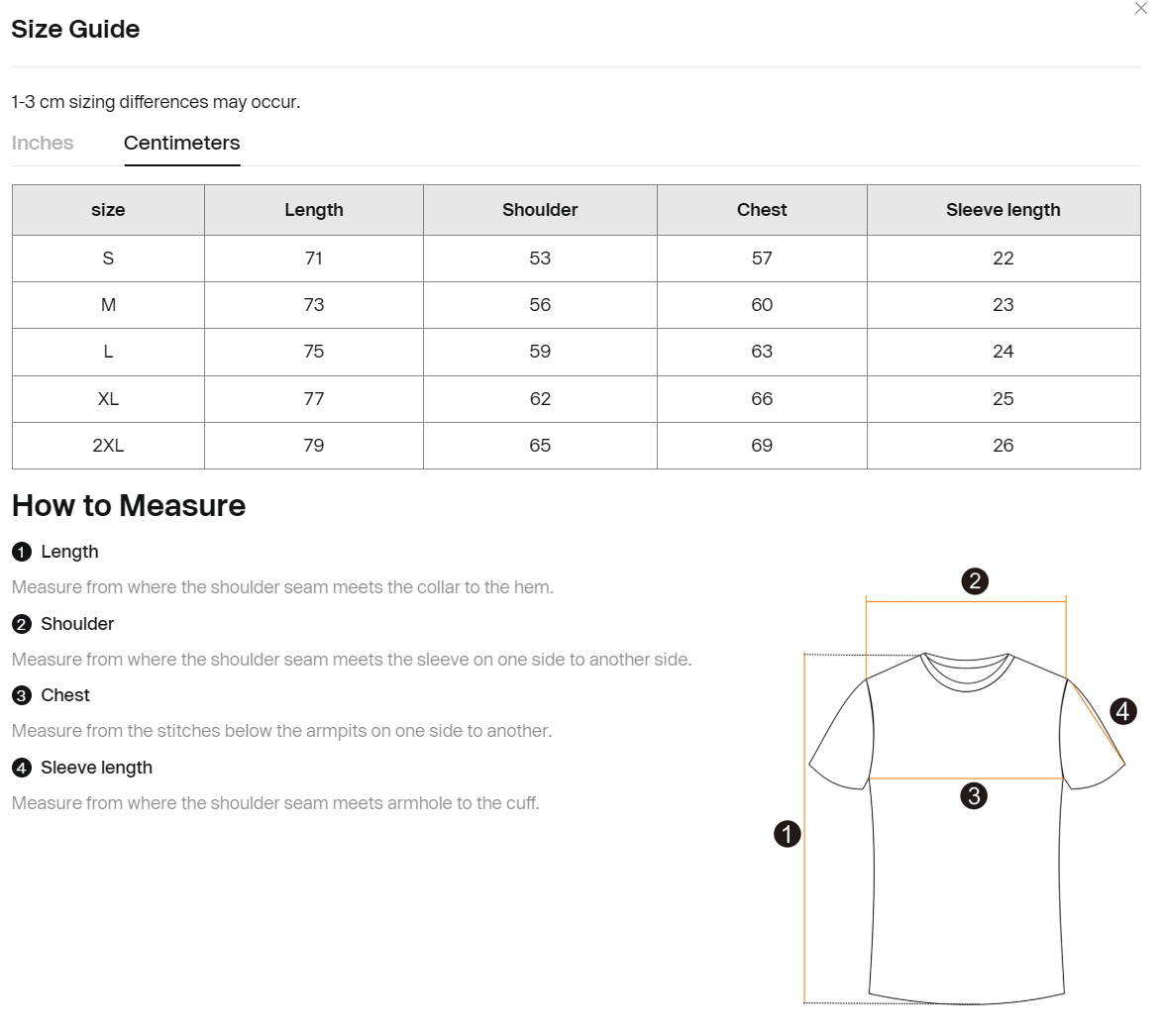This screenshot has height=1036, width=1161.
Task: Click the Shoulder column header
Action: tap(540, 210)
